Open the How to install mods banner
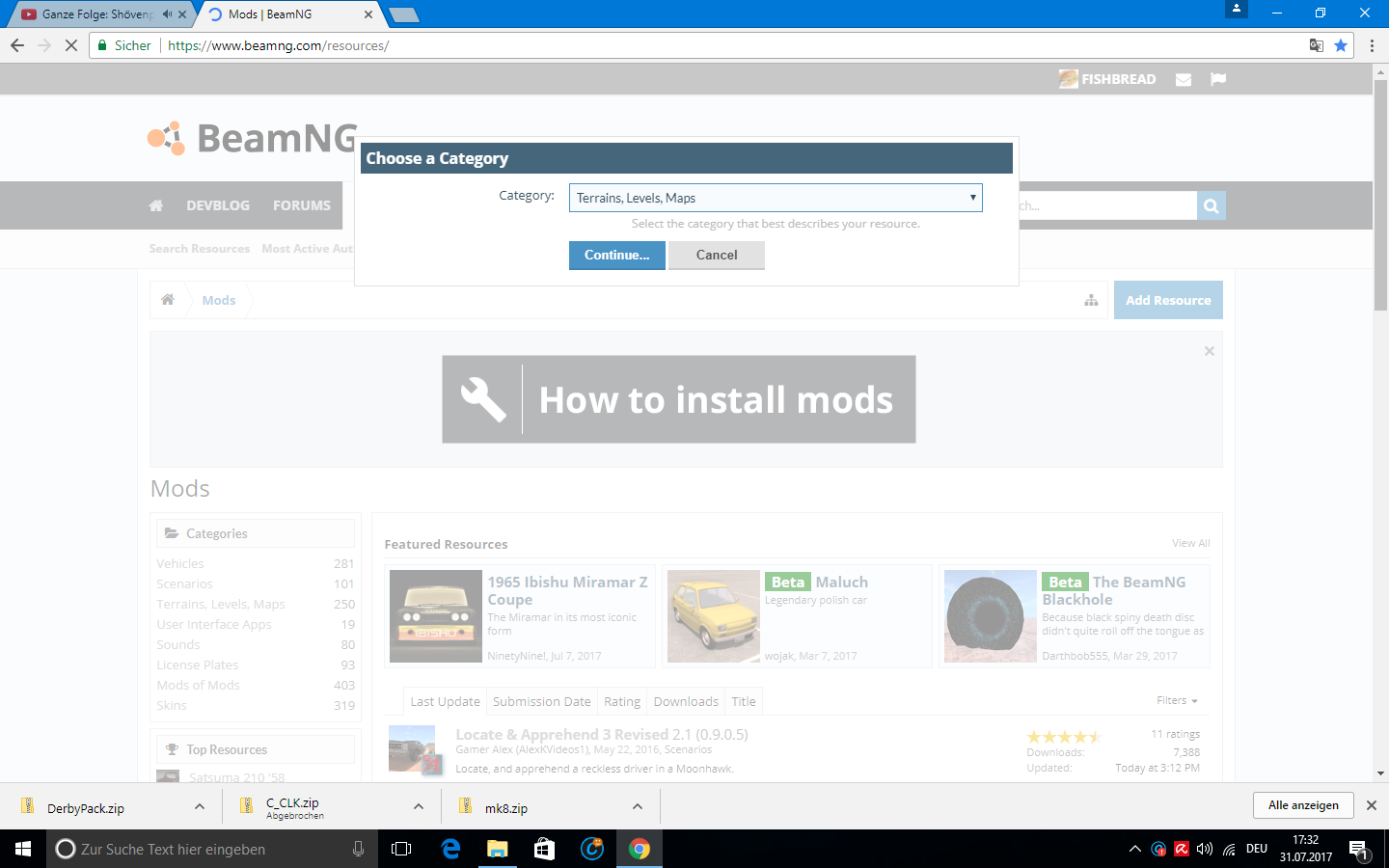Viewport: 1389px width, 868px height. point(679,399)
